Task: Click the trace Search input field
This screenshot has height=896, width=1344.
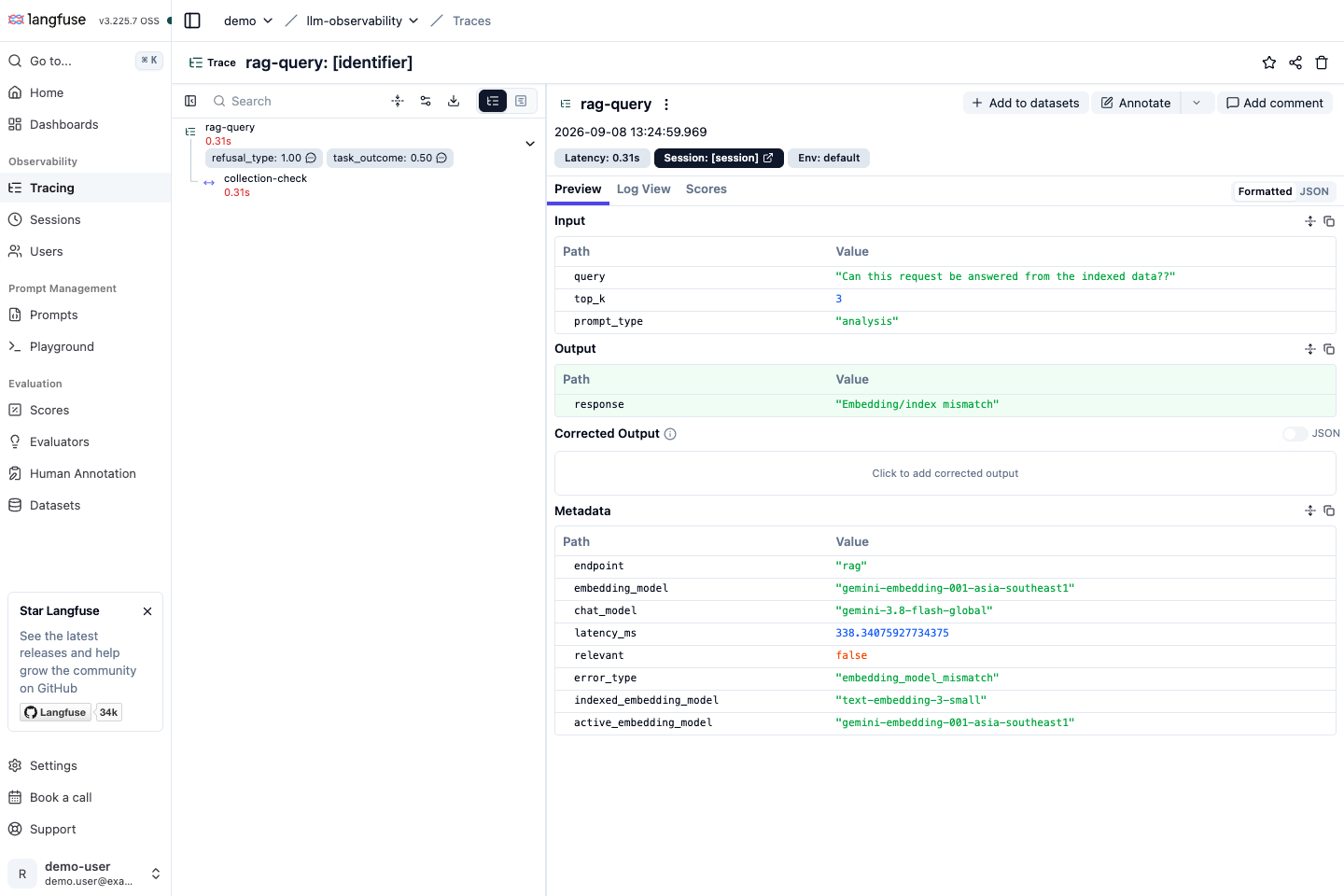Action: click(x=299, y=101)
